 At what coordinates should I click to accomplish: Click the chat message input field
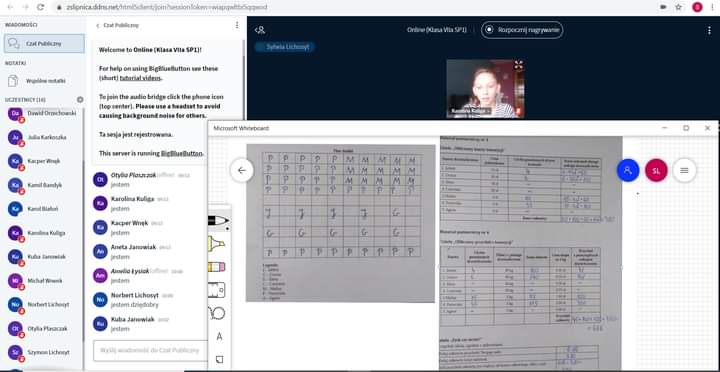[150, 350]
